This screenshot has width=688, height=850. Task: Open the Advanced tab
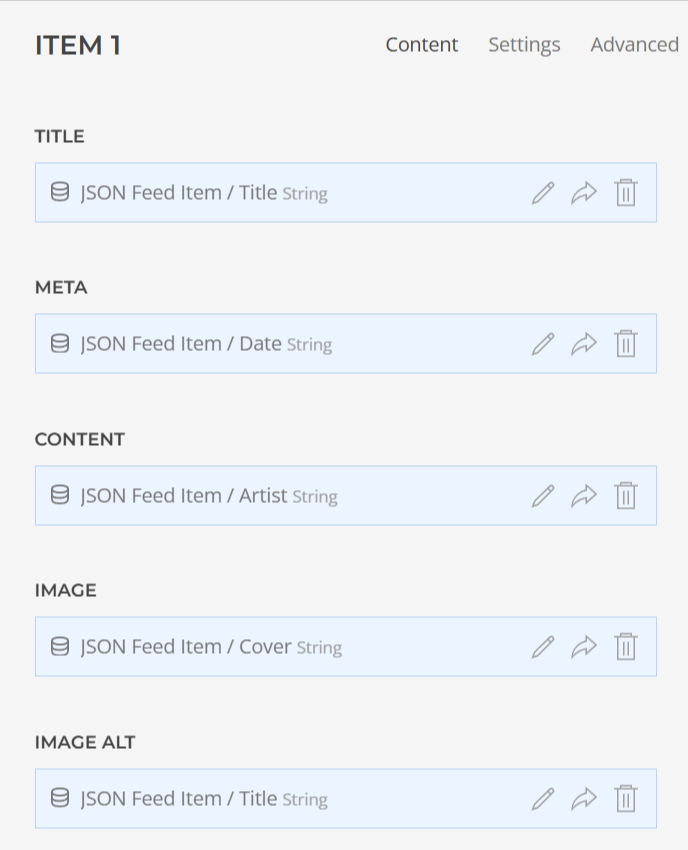pos(634,45)
